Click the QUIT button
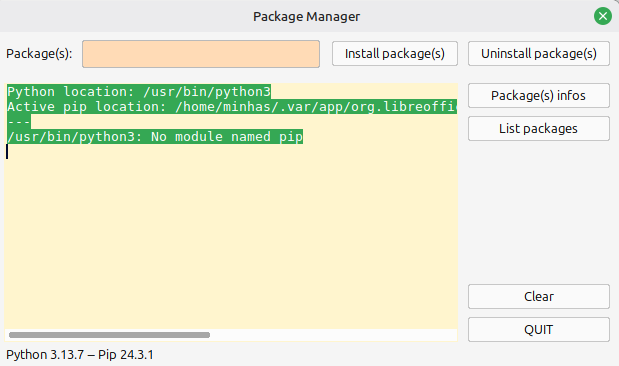619x366 pixels. [x=539, y=330]
